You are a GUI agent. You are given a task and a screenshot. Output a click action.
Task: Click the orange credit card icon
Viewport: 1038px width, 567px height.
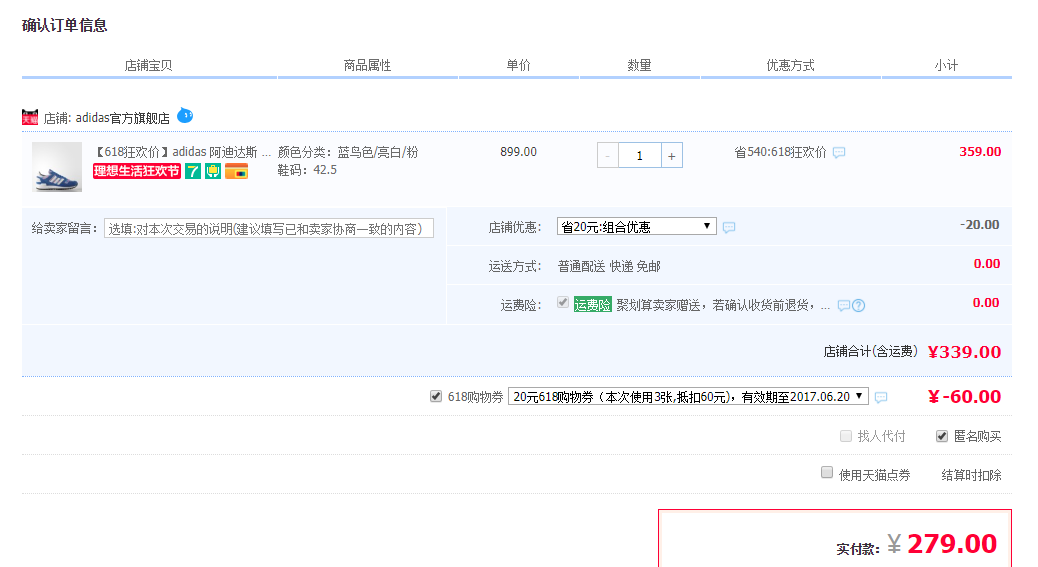236,171
